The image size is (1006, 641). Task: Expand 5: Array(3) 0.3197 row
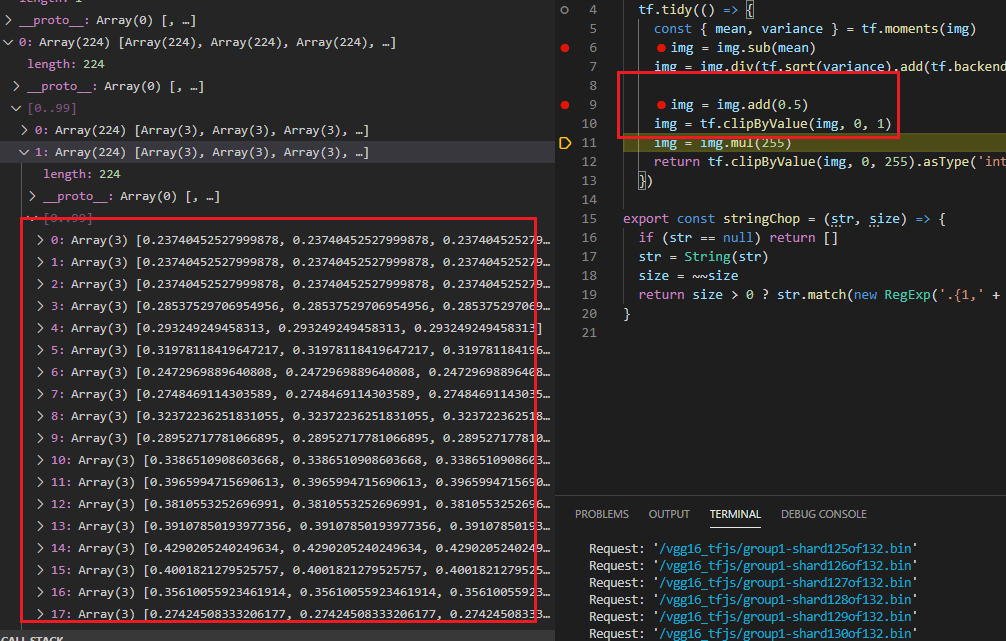[x=40, y=350]
